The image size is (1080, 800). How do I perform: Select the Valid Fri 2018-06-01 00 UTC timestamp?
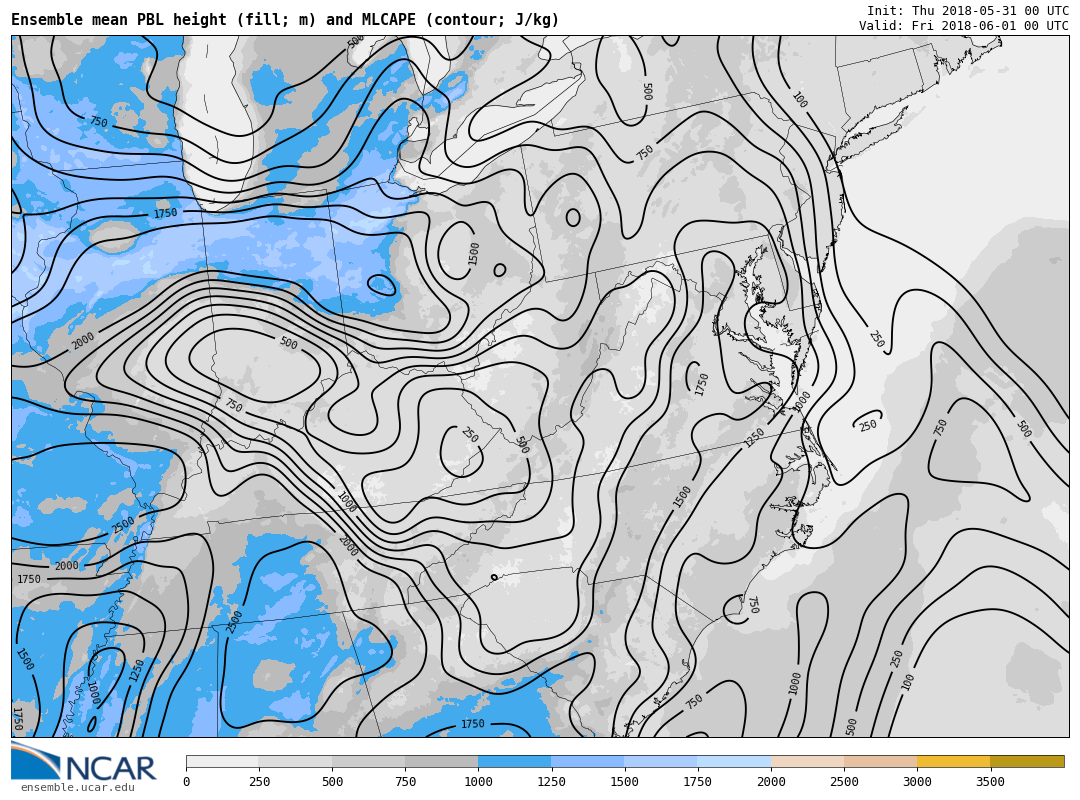click(x=963, y=26)
